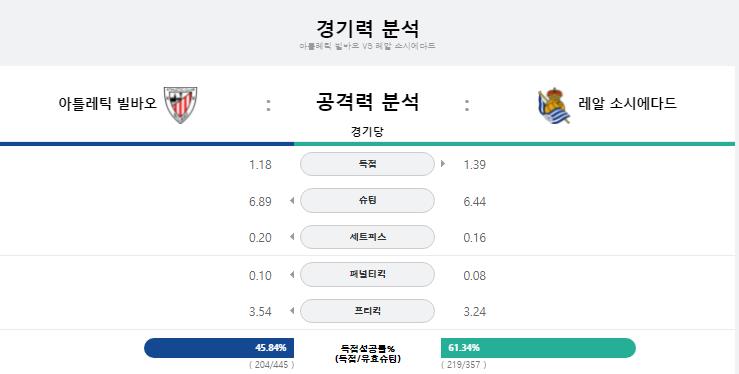Viewport: 739px width, 374px height.
Task: Click the left arrow beside 프리킥
Action: click(x=292, y=311)
